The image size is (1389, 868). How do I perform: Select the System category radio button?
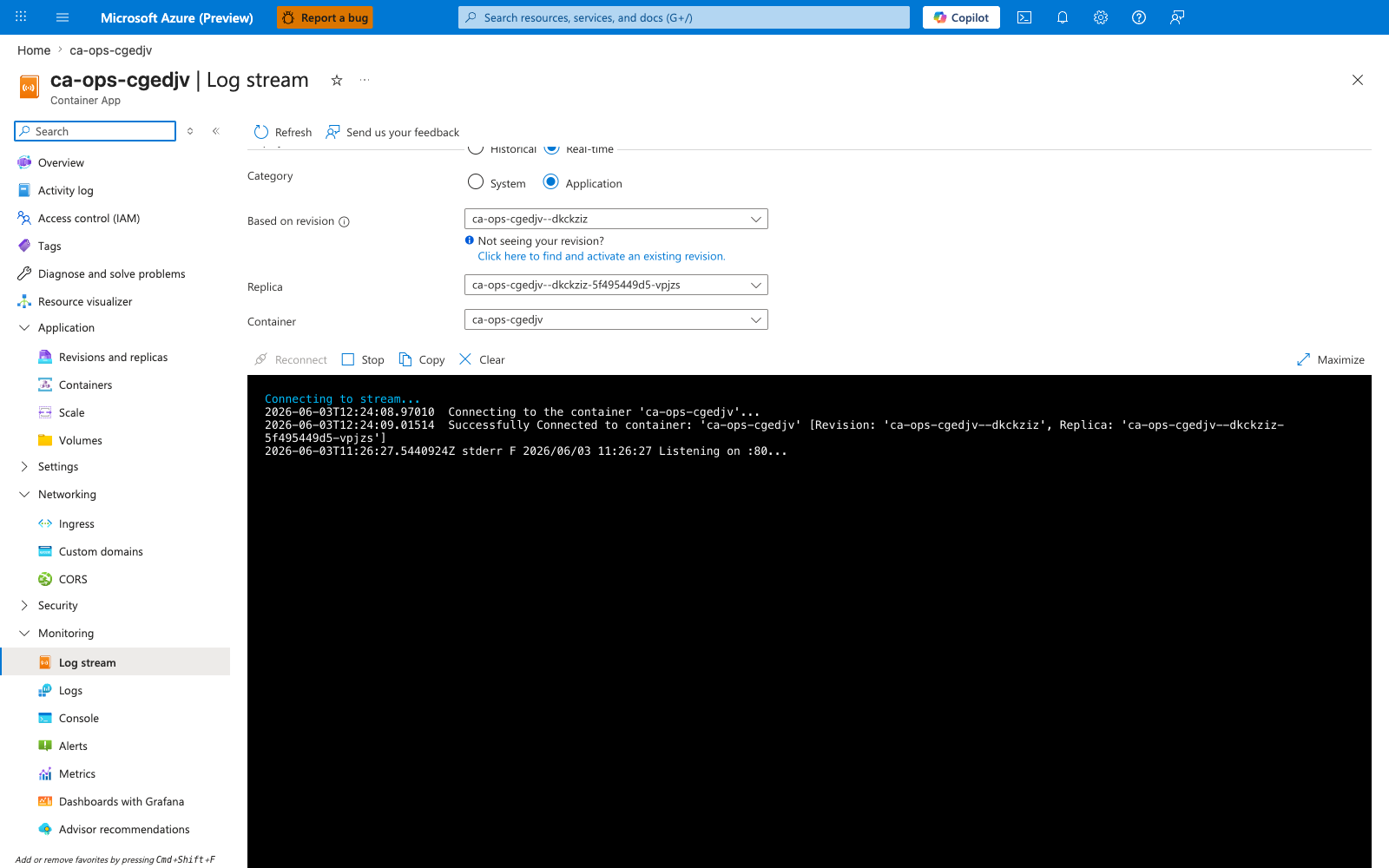pyautogui.click(x=476, y=182)
